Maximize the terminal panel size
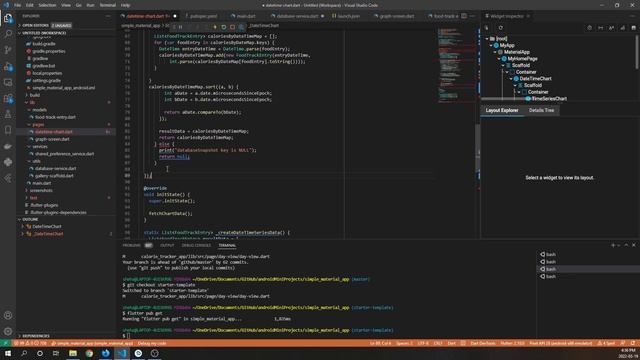Screen dimensions: 640x360 pos(626,245)
